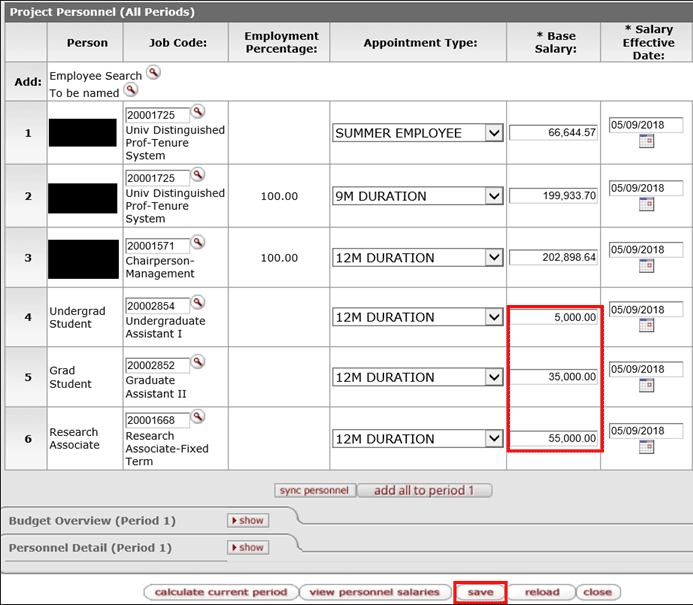Click job code lookup icon beside 20001668
The height and width of the screenshot is (605, 693).
[x=198, y=416]
